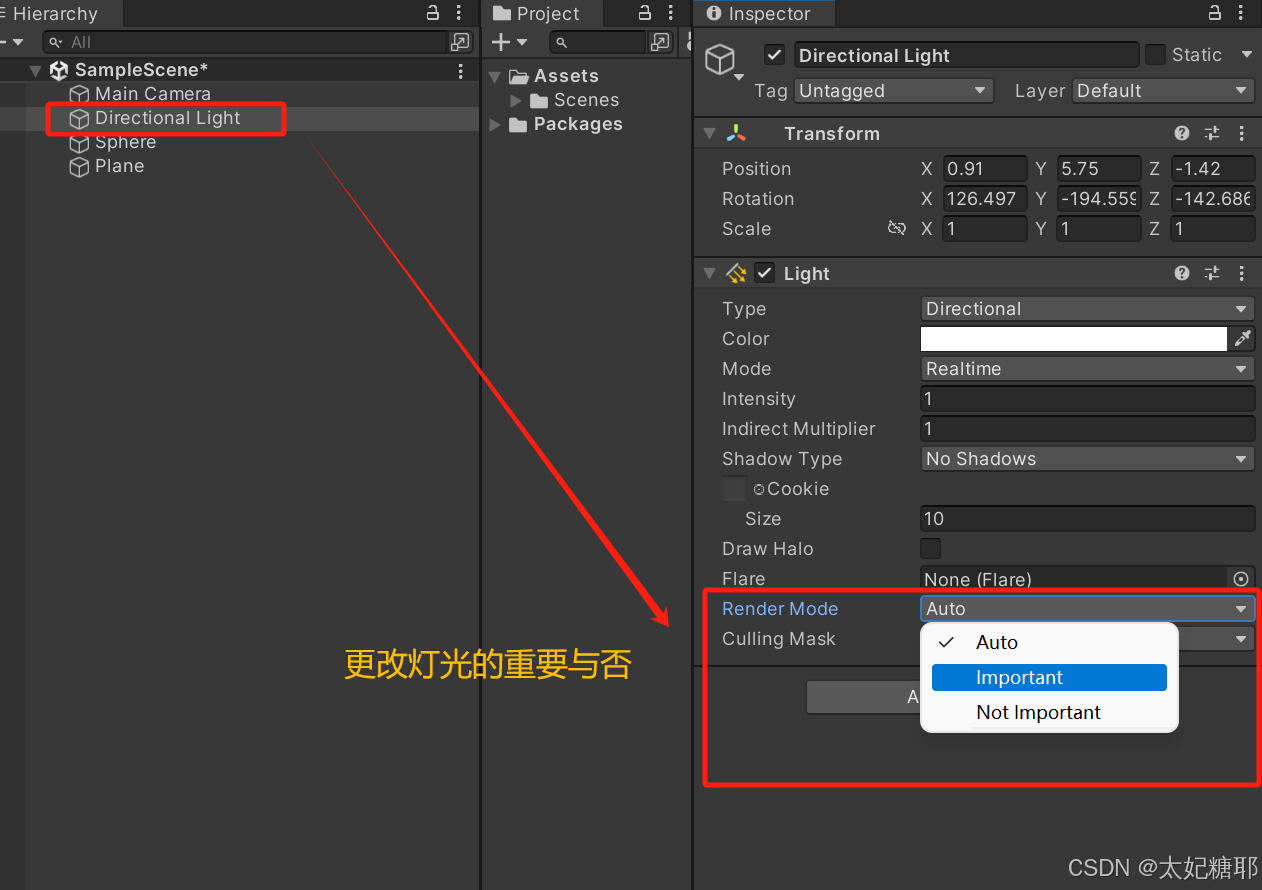This screenshot has width=1262, height=890.
Task: Open the Tag dropdown showing Untagged
Action: tap(894, 91)
